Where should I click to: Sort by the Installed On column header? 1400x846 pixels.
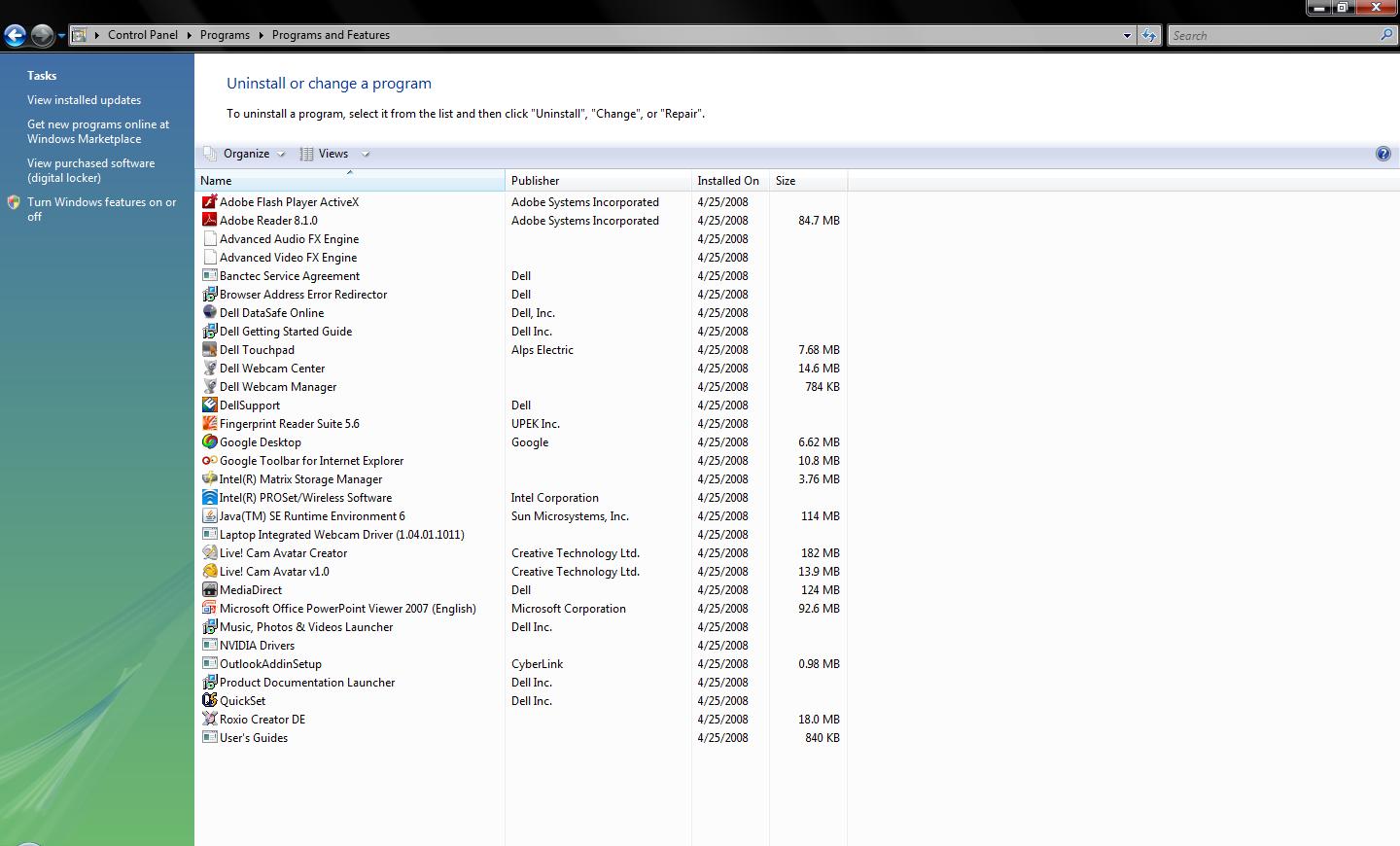pyautogui.click(x=730, y=180)
